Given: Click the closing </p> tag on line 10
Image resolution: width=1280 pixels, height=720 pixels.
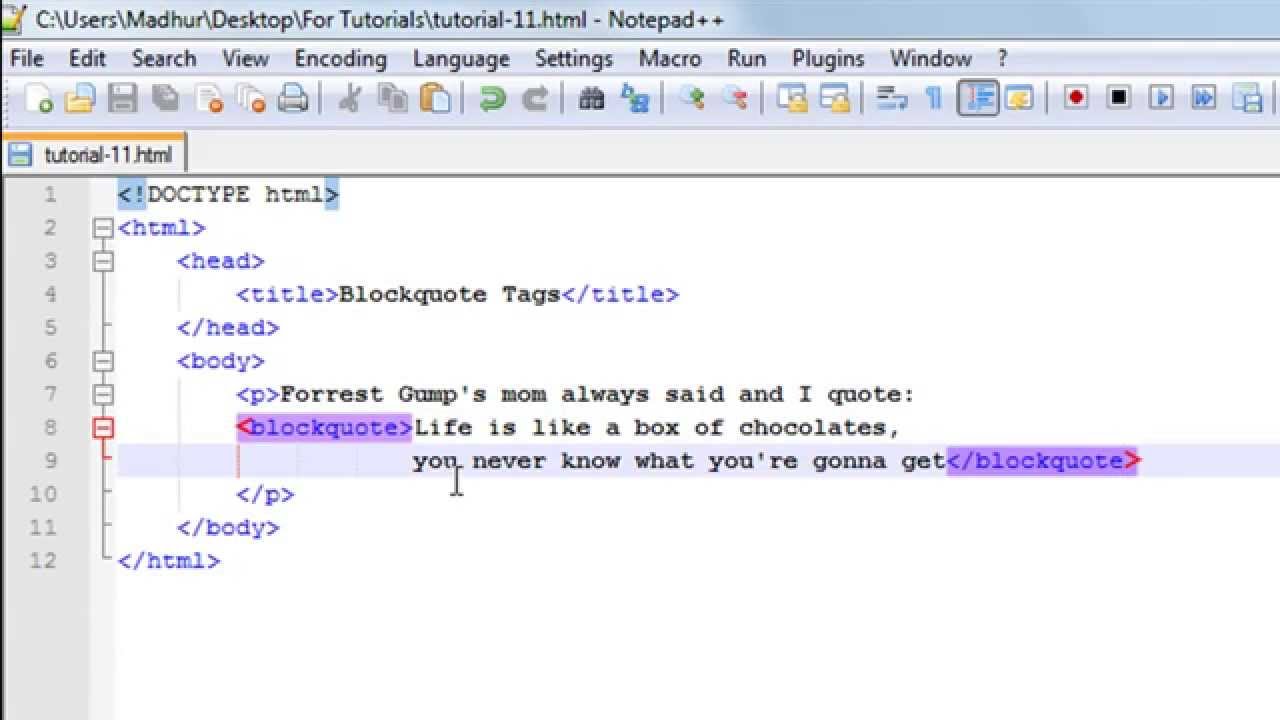Looking at the screenshot, I should pos(265,494).
